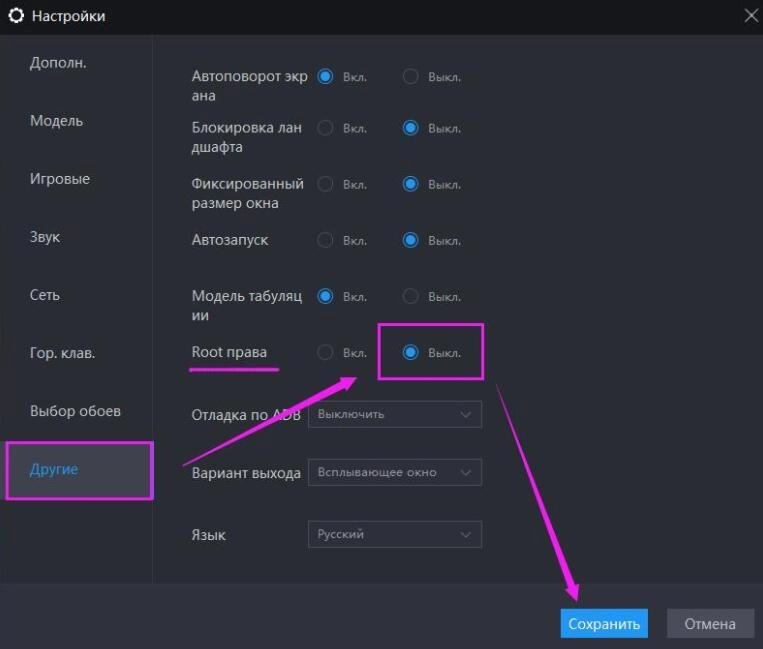Viewport: 763px width, 649px height.
Task: Open the Язык language dropdown
Action: pyautogui.click(x=394, y=534)
